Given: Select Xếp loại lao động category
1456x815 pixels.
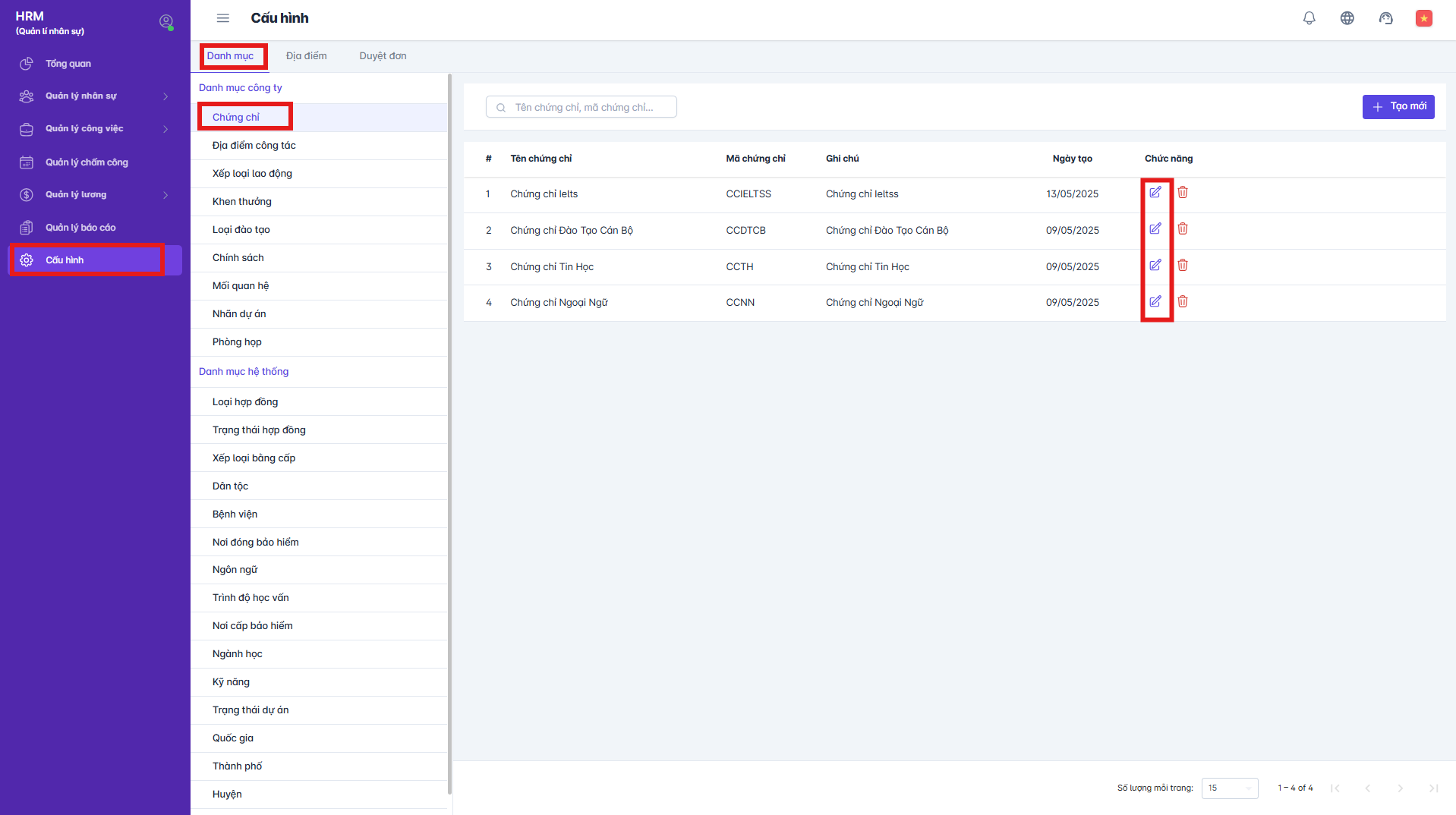Looking at the screenshot, I should 252,174.
